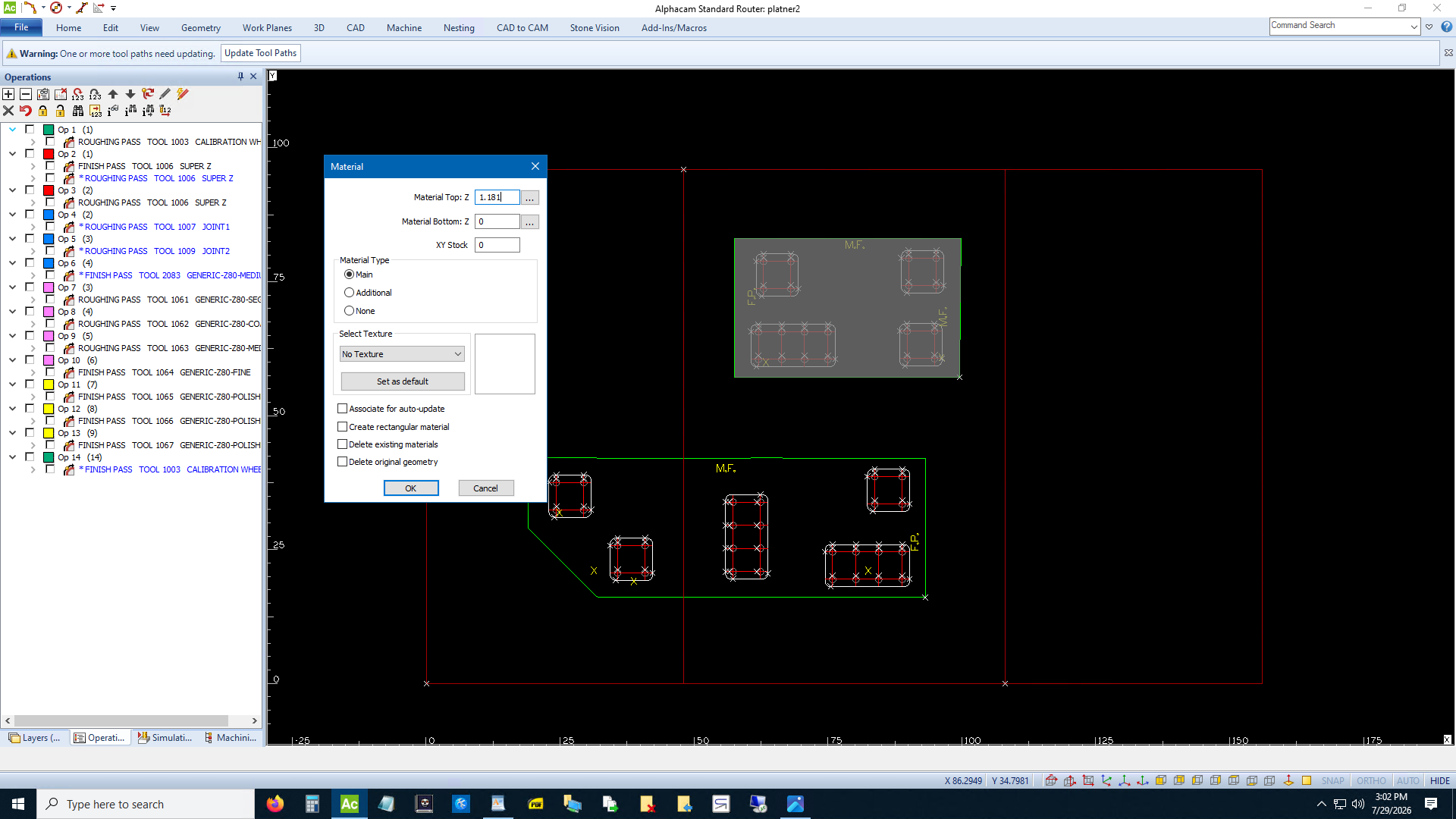Click the closed padlock lock icon
Image resolution: width=1456 pixels, height=819 pixels.
tap(43, 111)
